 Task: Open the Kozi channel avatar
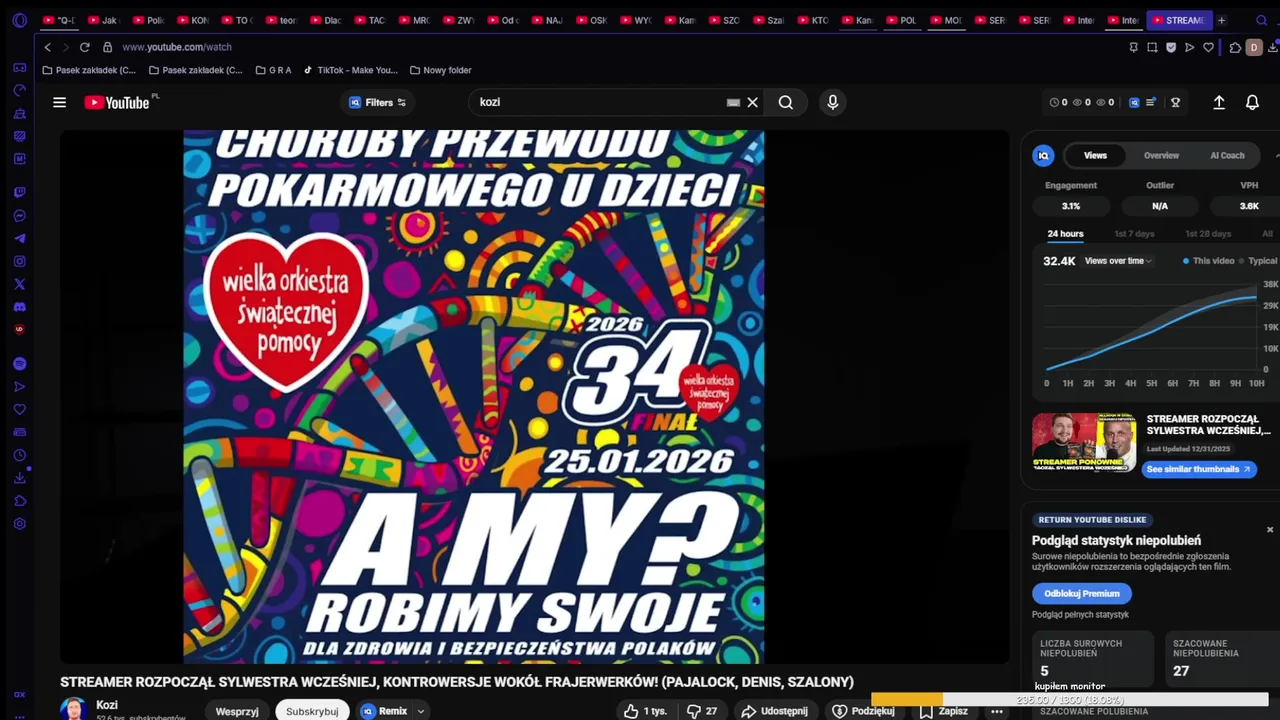click(73, 709)
